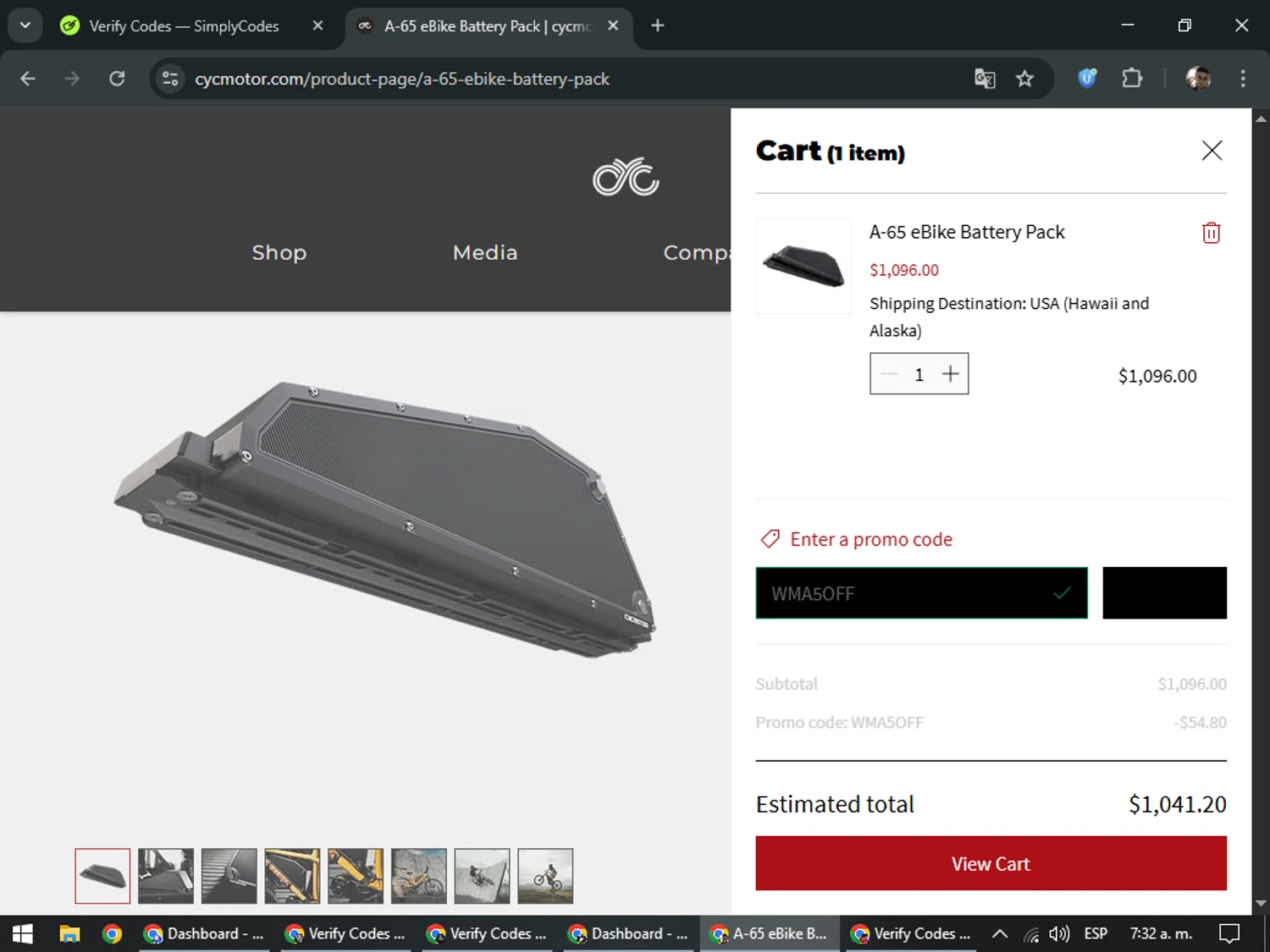Switch to first Dashboard taskbar window

tap(204, 933)
